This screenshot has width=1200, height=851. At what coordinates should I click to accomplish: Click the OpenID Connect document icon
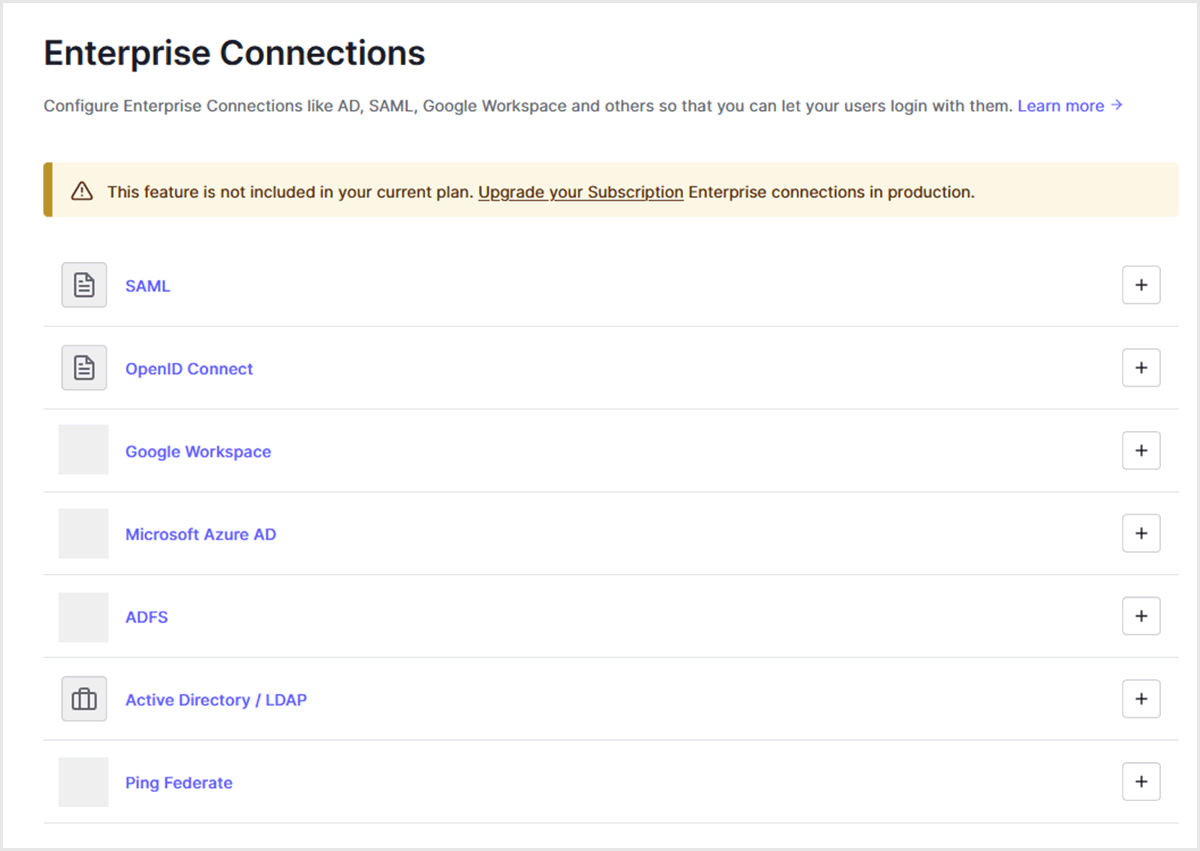[84, 368]
